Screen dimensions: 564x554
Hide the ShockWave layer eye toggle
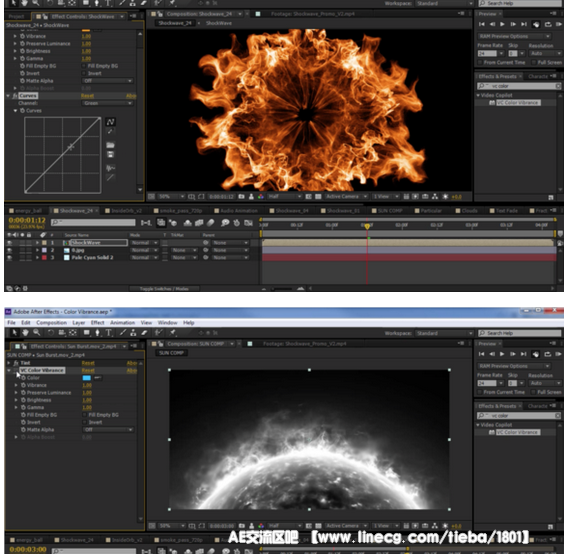point(9,243)
